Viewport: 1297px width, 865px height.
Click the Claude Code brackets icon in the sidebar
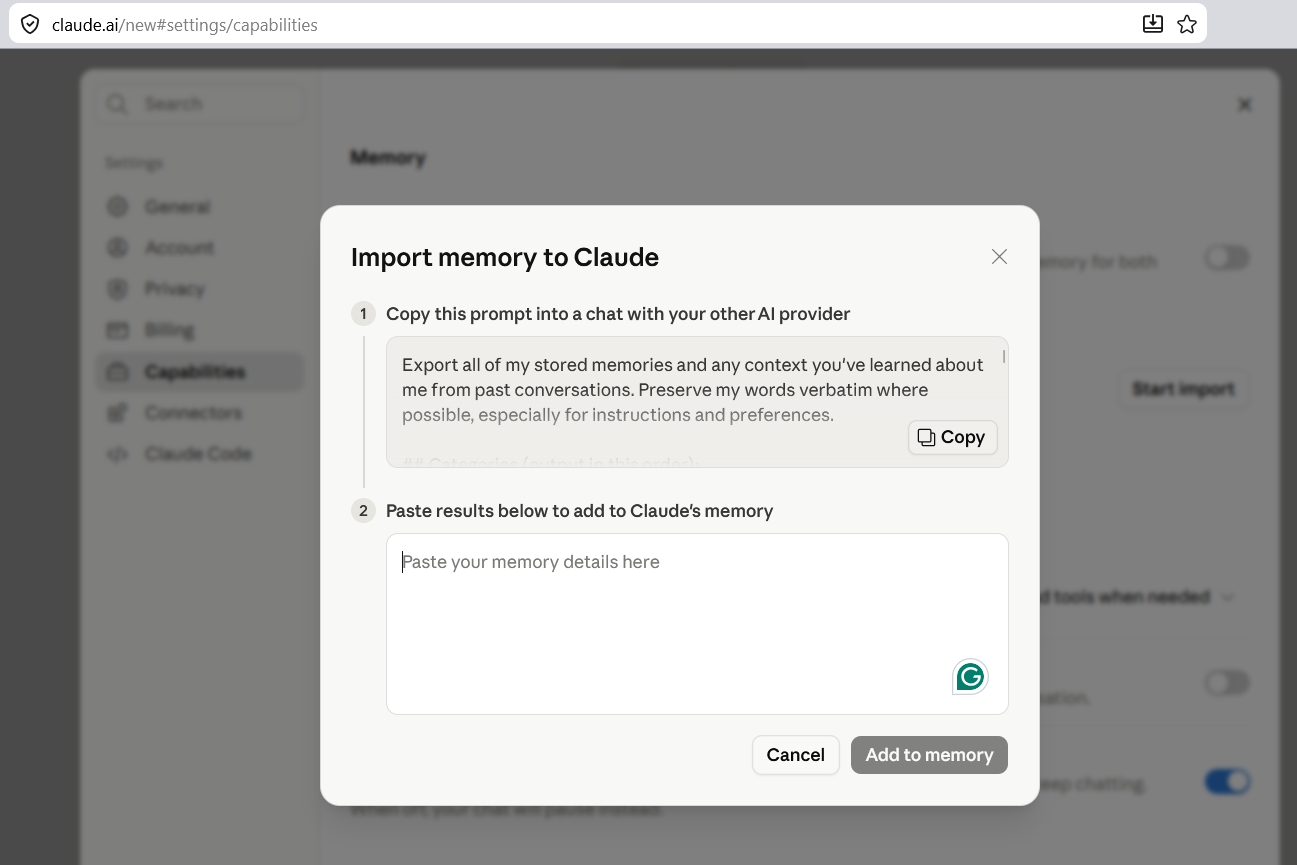pos(118,454)
